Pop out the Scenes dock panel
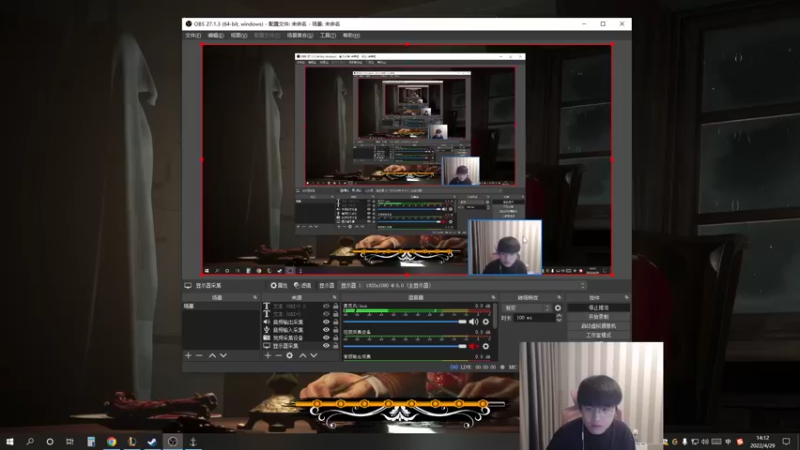 [255, 297]
